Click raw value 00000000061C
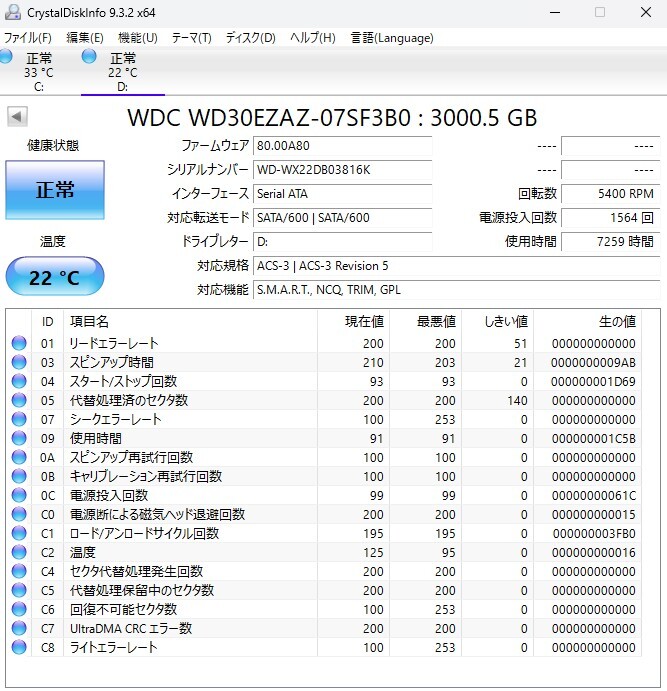Image resolution: width=667 pixels, height=691 pixels. [593, 496]
